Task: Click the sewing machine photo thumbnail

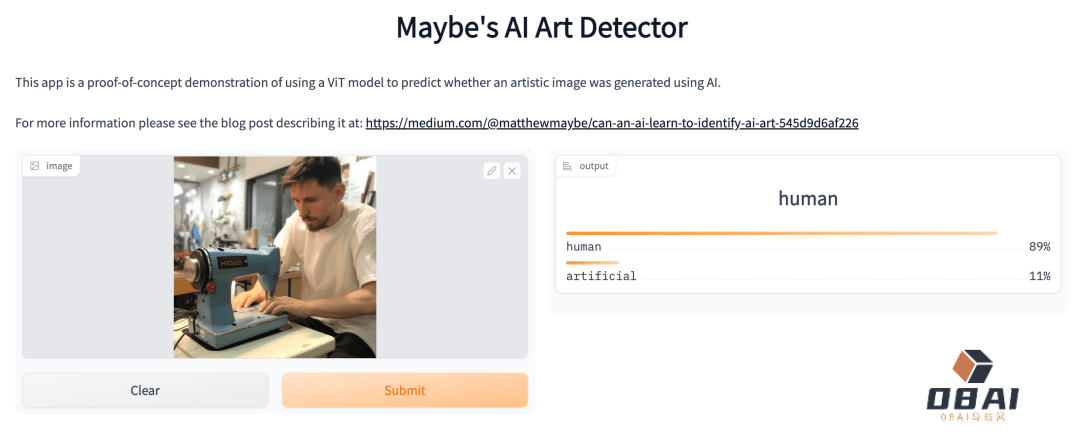Action: click(x=275, y=257)
